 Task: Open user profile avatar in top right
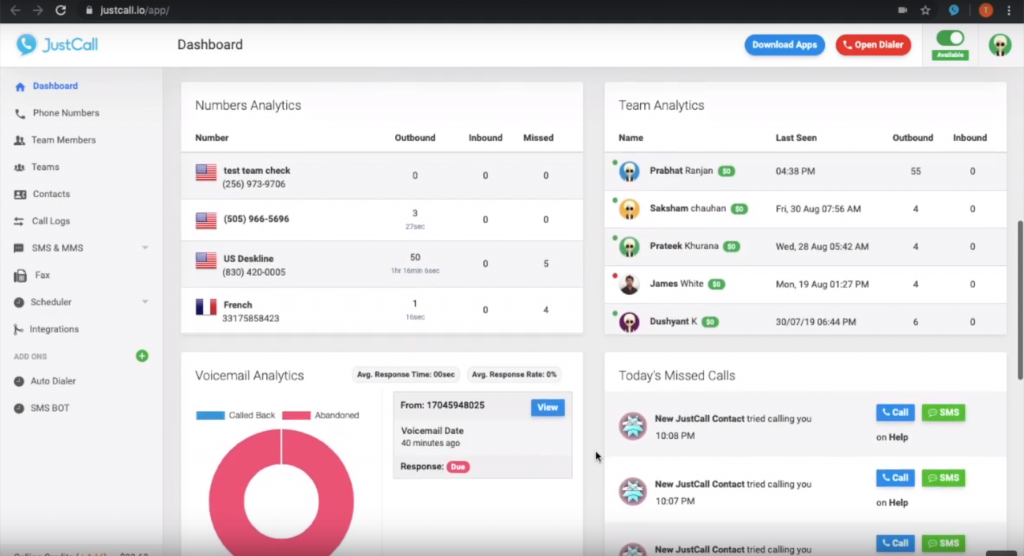(x=999, y=45)
